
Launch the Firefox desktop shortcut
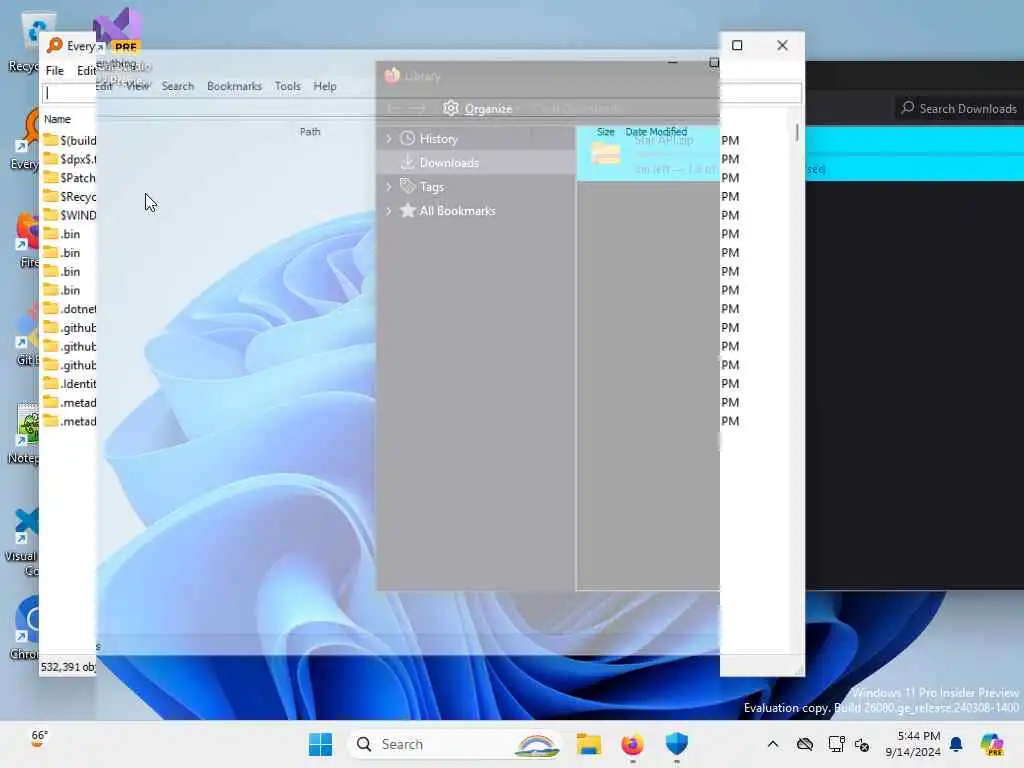(x=26, y=238)
